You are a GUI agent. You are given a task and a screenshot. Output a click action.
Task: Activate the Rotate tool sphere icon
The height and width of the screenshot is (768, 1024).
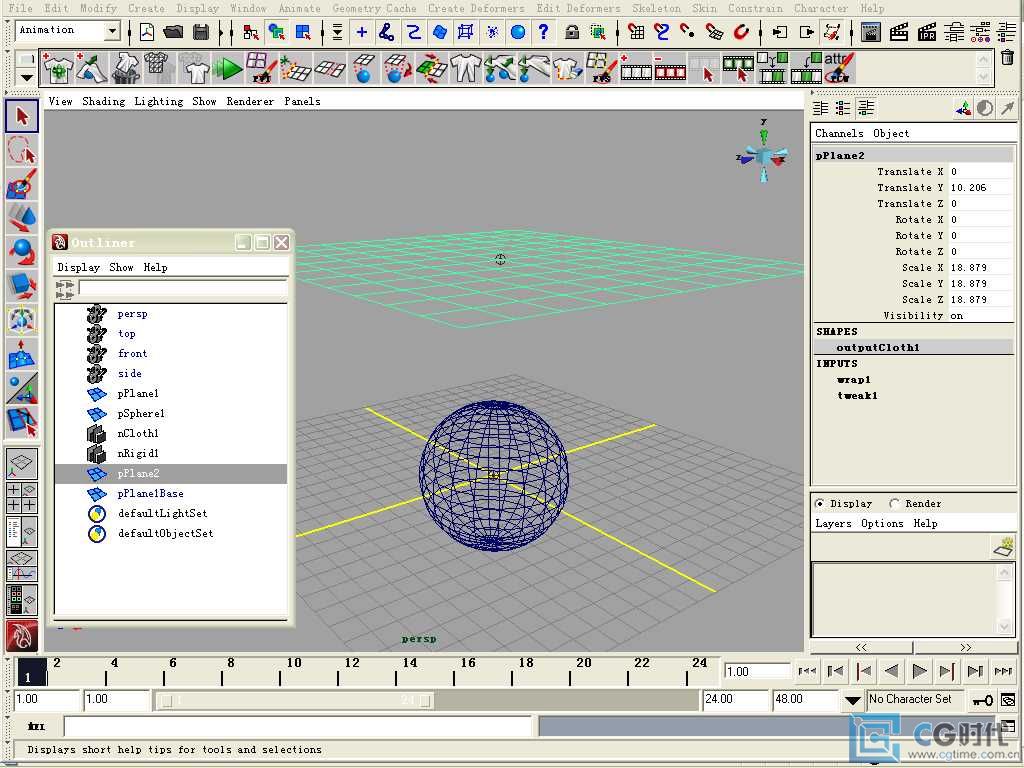tap(22, 251)
